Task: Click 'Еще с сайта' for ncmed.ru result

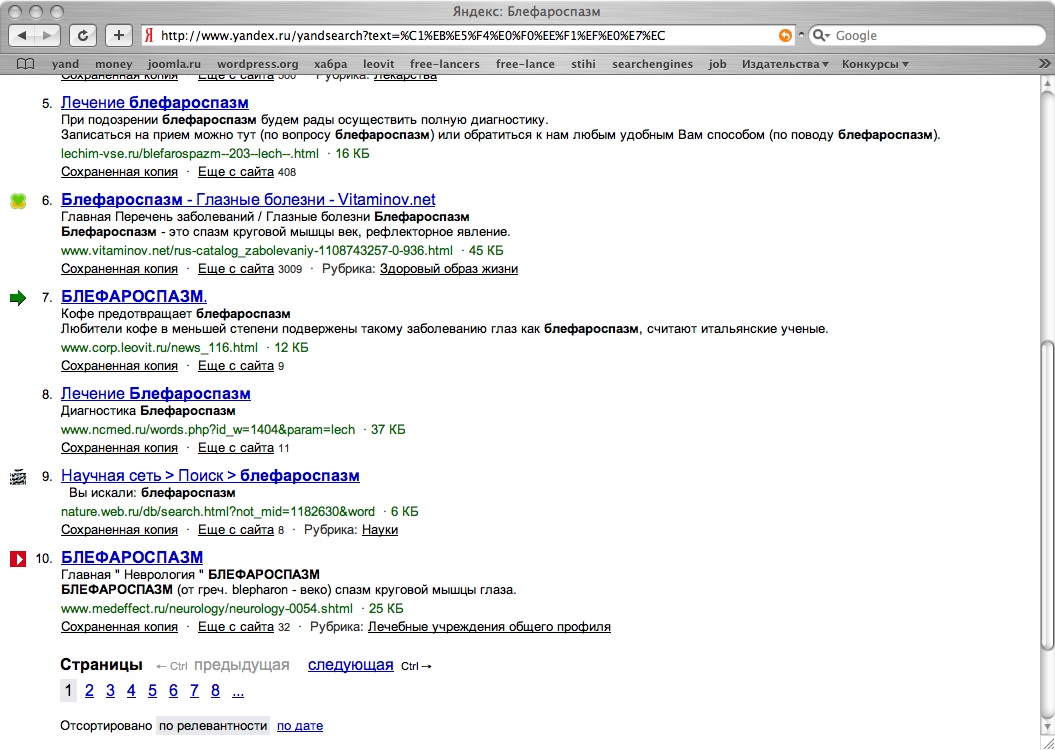Action: click(235, 448)
